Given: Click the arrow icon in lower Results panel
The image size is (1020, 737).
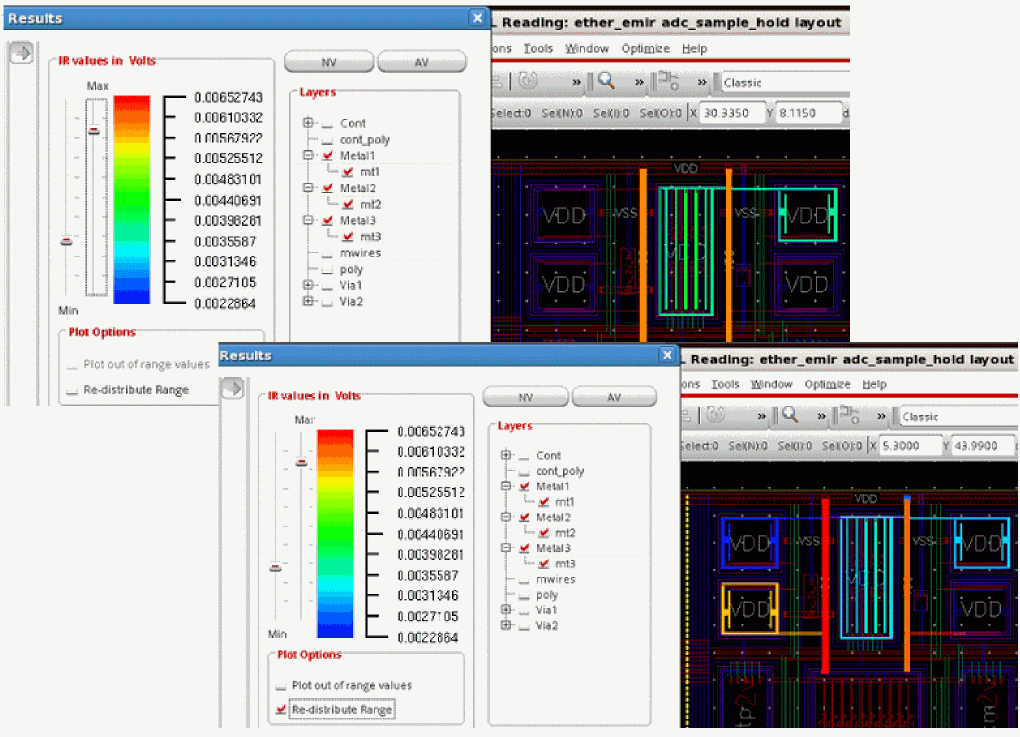Looking at the screenshot, I should point(232,388).
